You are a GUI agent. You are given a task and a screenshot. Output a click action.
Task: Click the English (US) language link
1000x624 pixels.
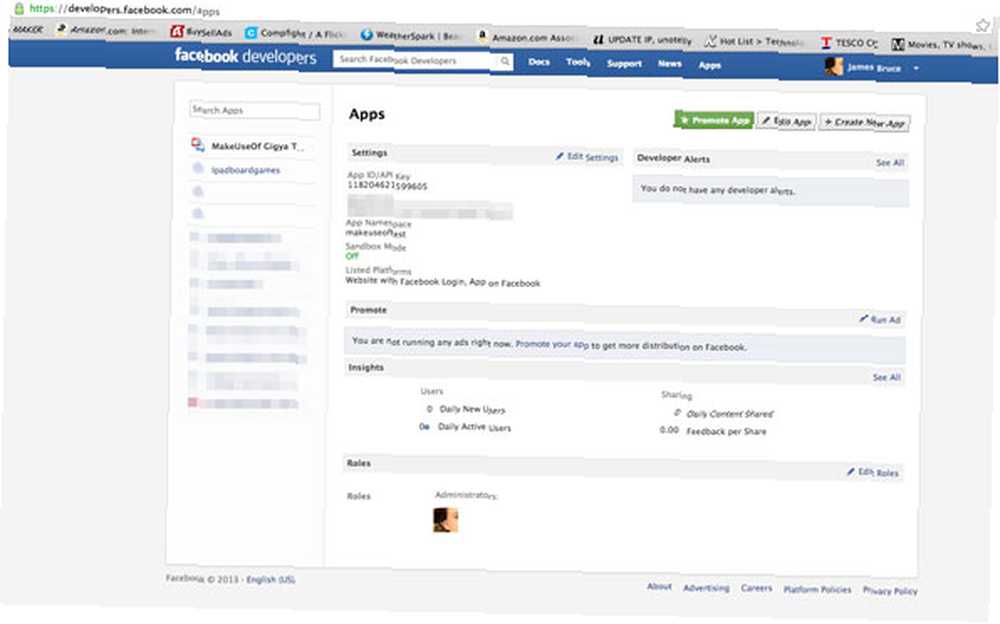point(270,579)
